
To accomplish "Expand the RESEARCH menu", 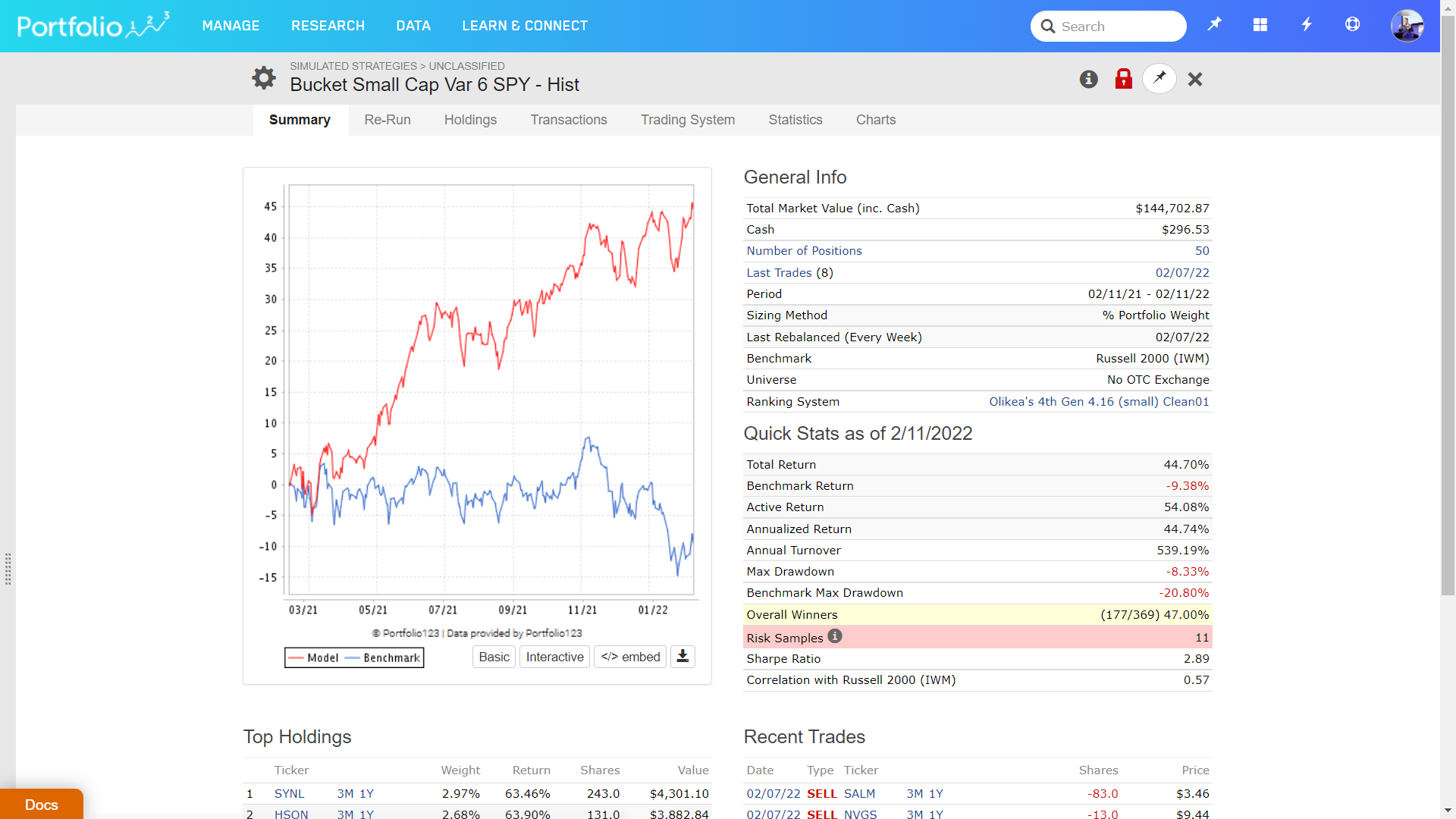I will point(328,26).
